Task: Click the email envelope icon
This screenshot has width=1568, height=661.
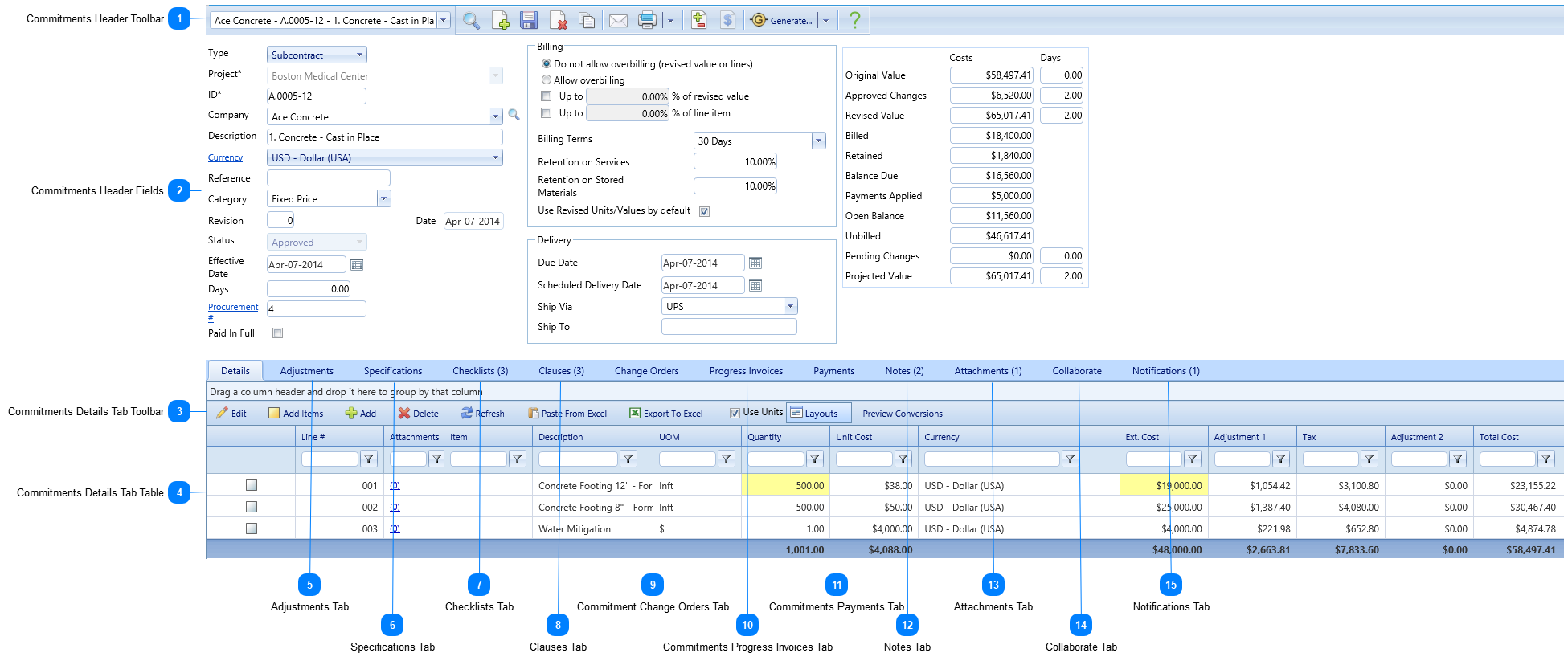Action: (x=618, y=21)
